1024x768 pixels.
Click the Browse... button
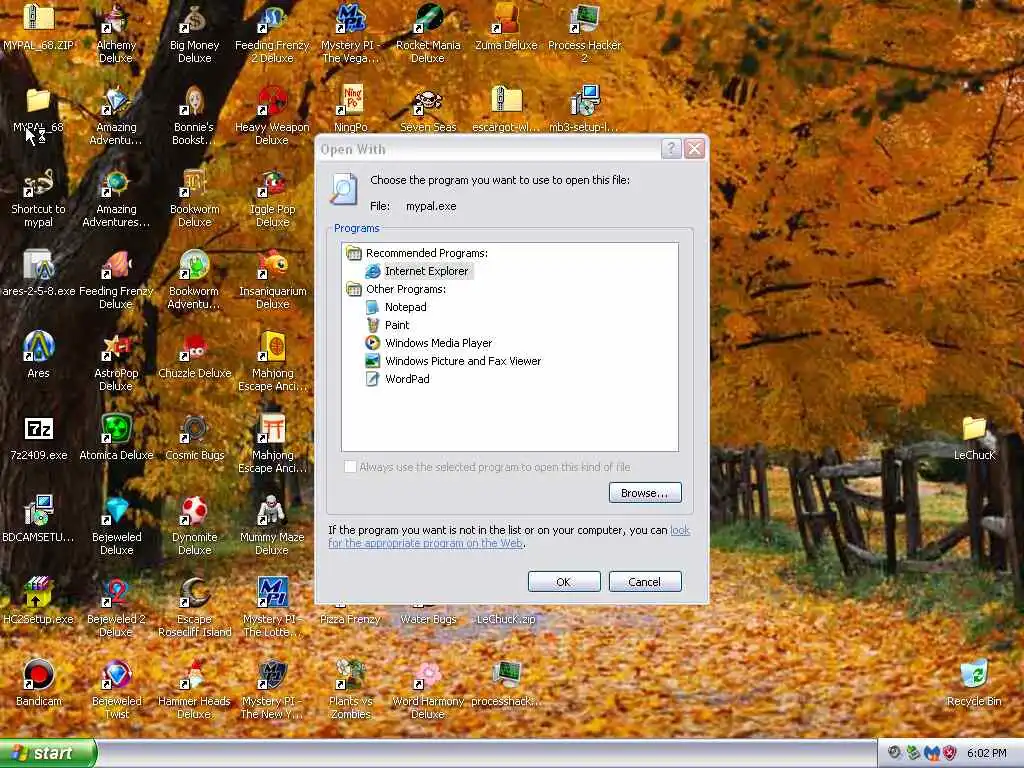click(645, 492)
